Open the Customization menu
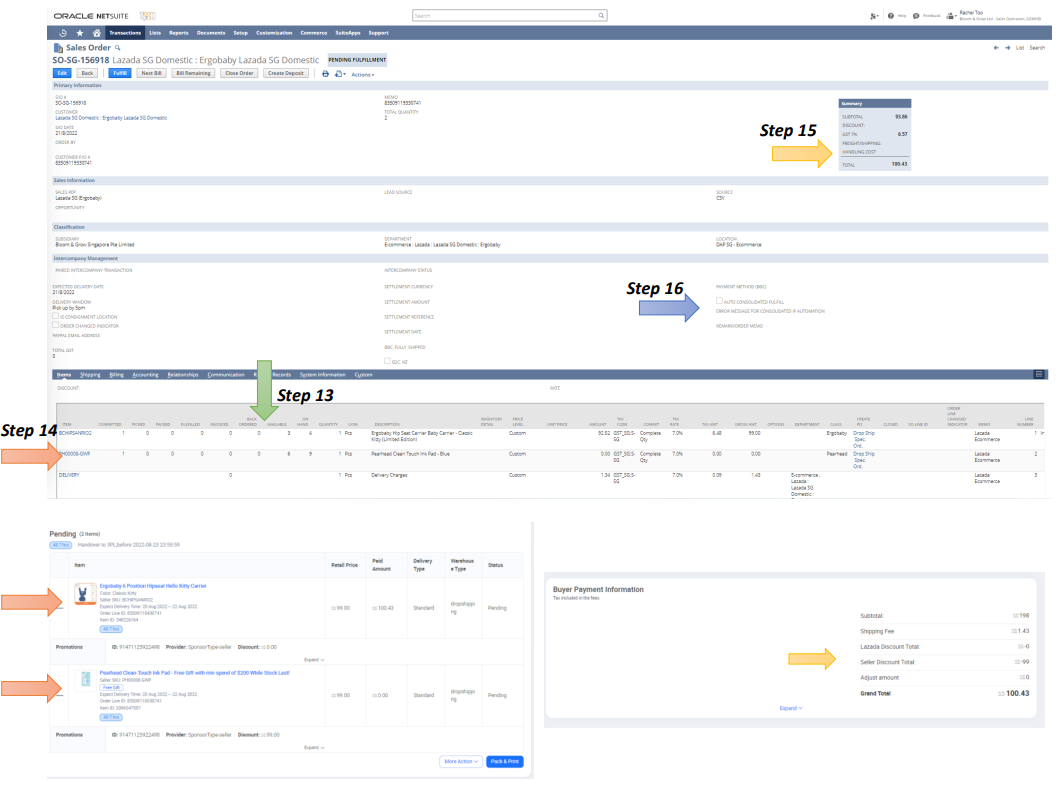The image size is (1060, 787). (274, 33)
